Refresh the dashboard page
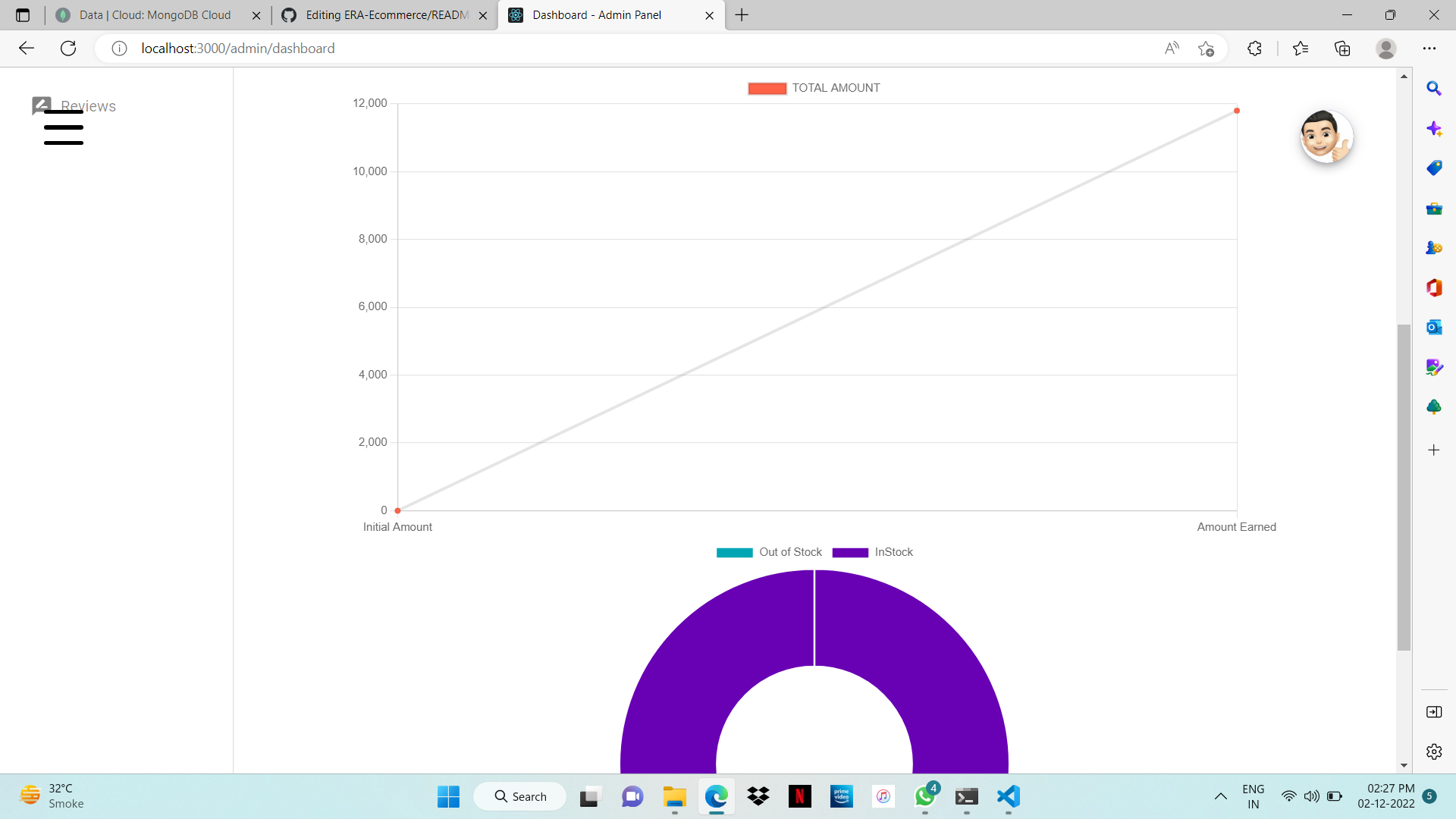The width and height of the screenshot is (1456, 819). click(68, 48)
